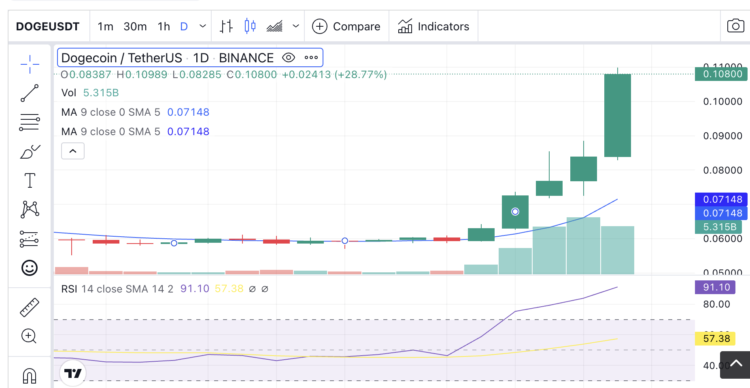Click the 0.10800 current price label
The image size is (750, 388).
(722, 74)
